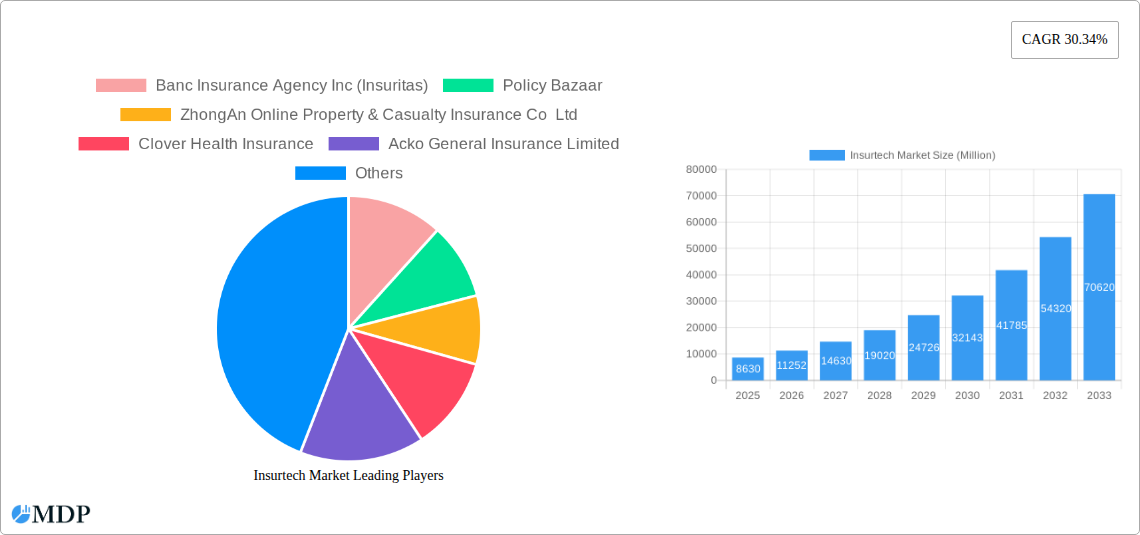The width and height of the screenshot is (1140, 535).
Task: Click the 2031 bar showing 41785
Action: (x=1011, y=325)
